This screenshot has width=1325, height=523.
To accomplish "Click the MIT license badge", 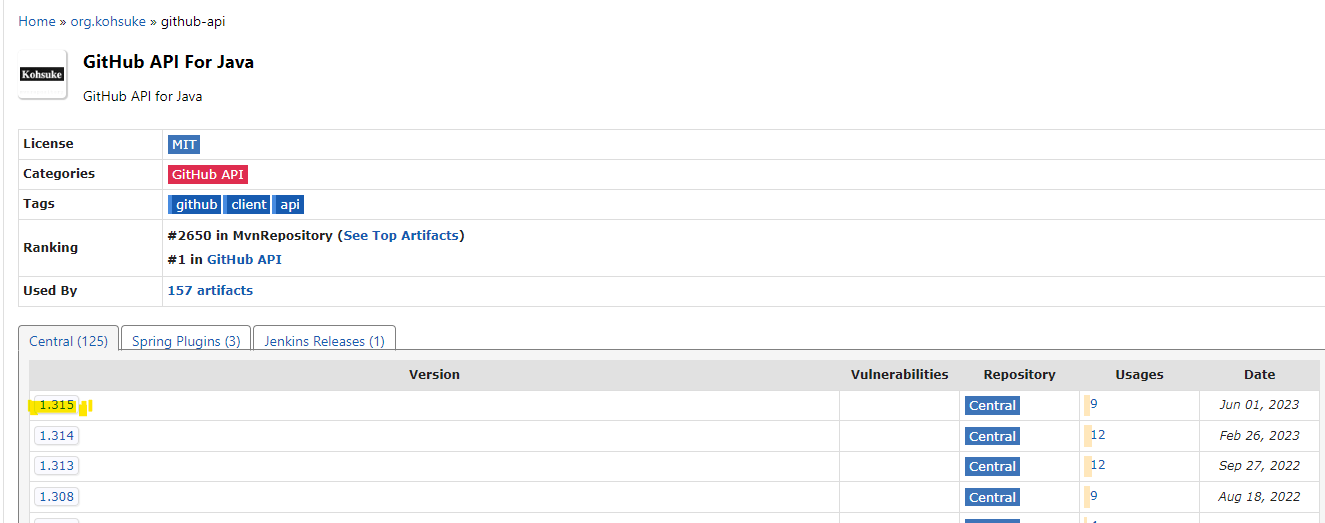I will pos(184,144).
